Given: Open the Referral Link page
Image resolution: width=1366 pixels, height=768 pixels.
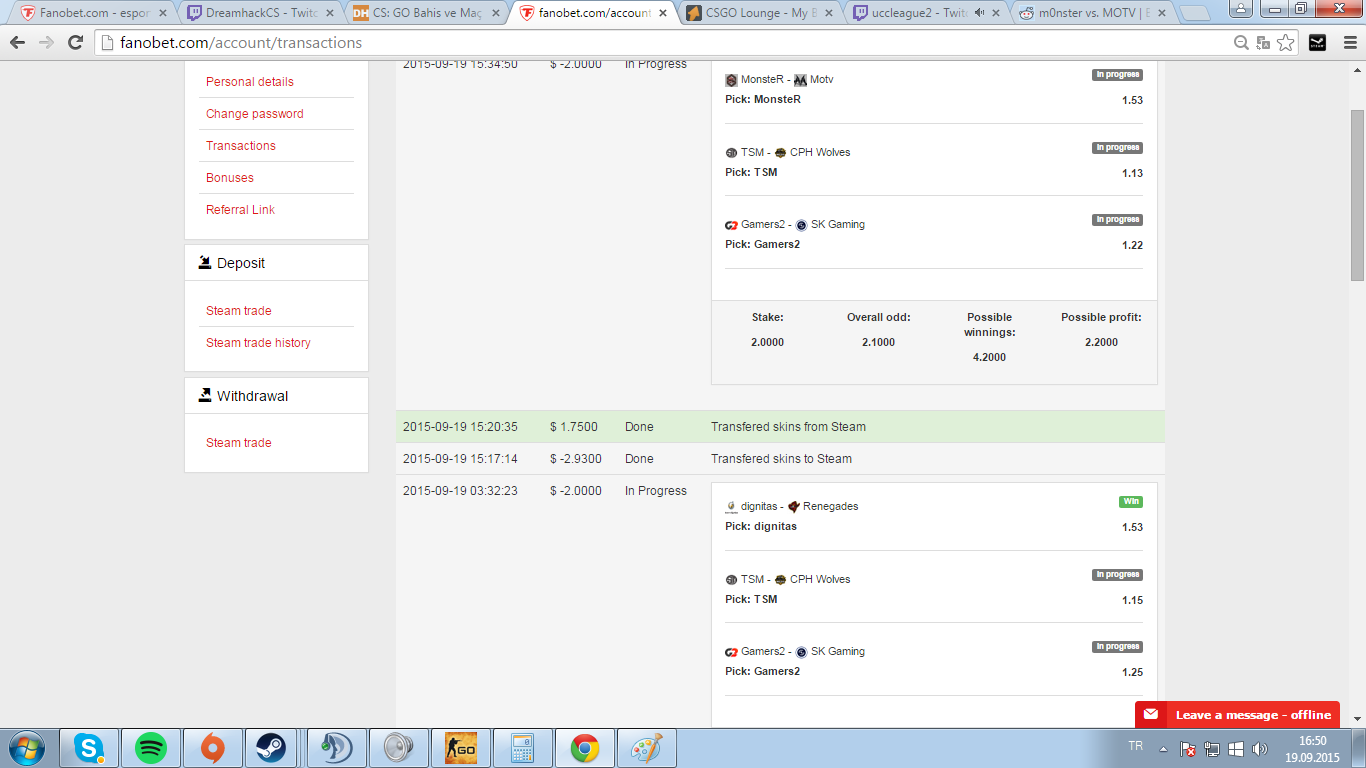Looking at the screenshot, I should pyautogui.click(x=240, y=210).
